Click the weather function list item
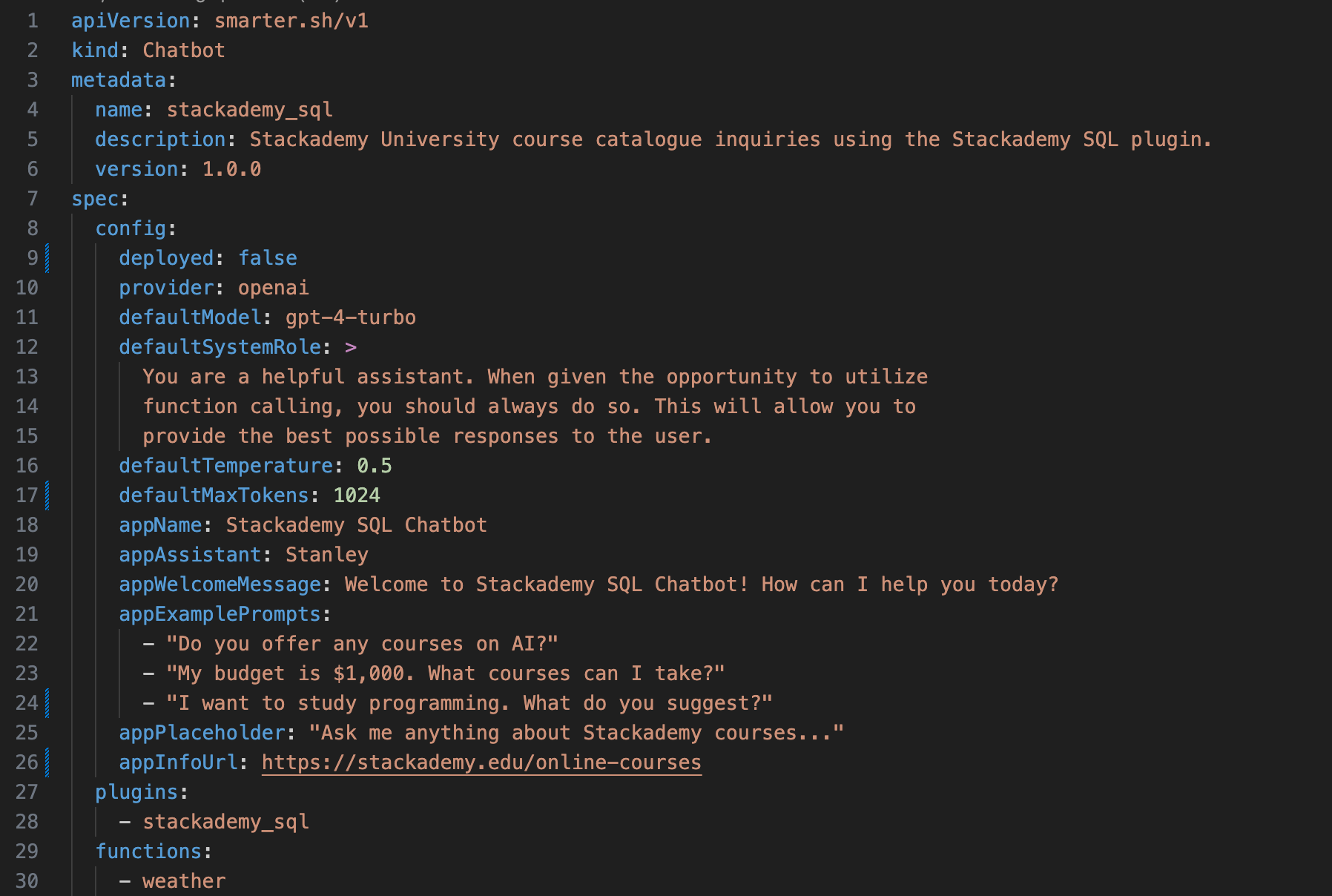The image size is (1332, 896). click(x=184, y=881)
